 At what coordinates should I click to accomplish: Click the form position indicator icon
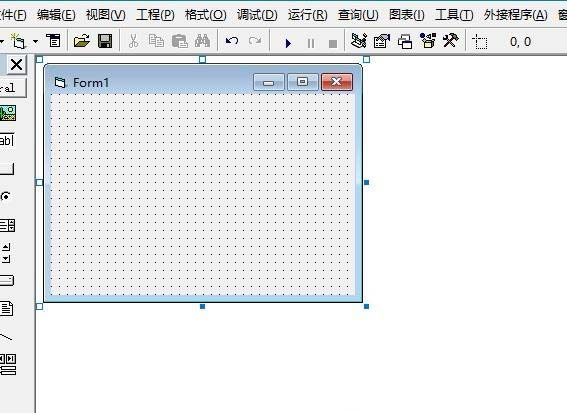pyautogui.click(x=480, y=42)
